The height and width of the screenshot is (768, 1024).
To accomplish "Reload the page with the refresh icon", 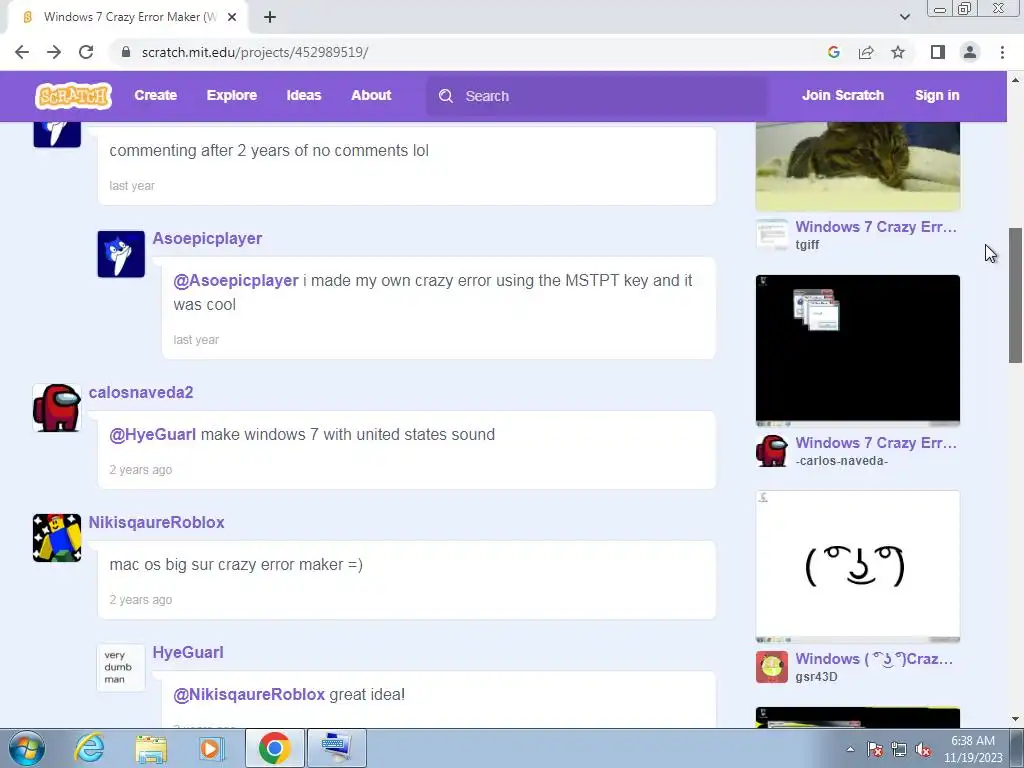I will 86,52.
